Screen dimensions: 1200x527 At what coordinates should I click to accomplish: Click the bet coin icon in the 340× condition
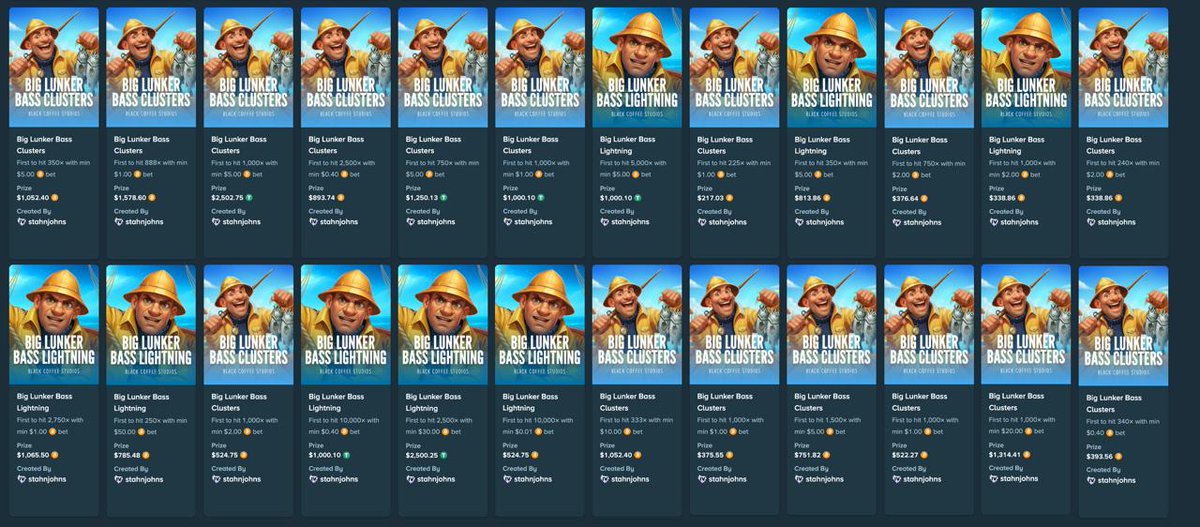pos(1109,433)
